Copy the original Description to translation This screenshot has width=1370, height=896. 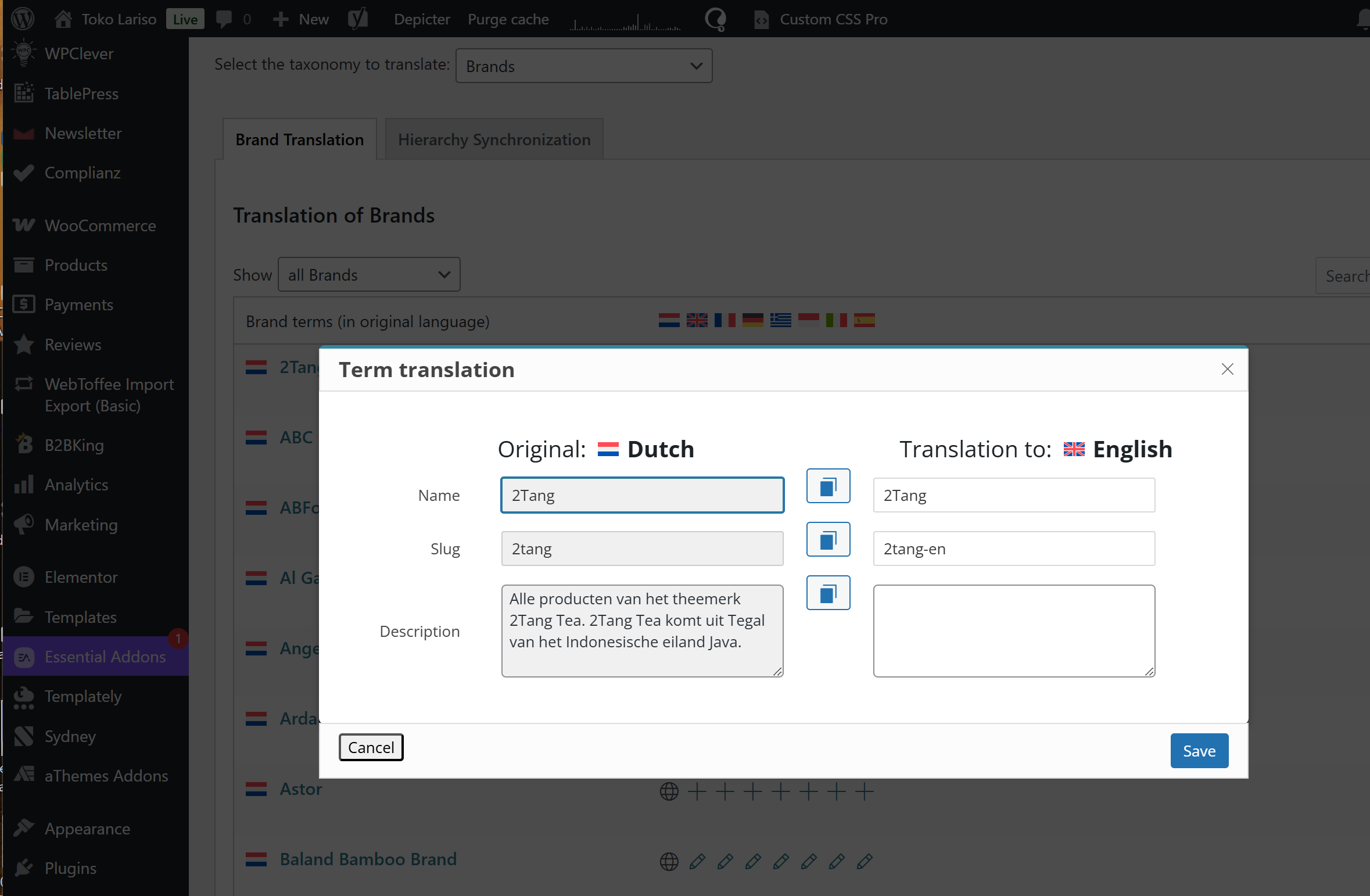(x=828, y=593)
